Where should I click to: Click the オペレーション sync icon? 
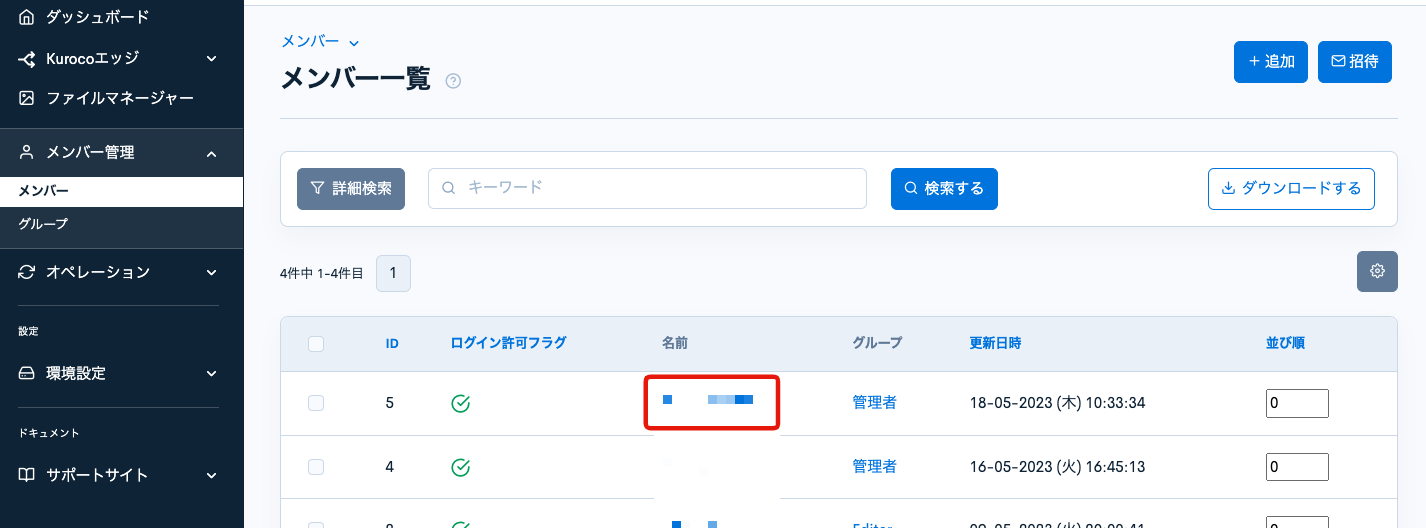coord(27,272)
